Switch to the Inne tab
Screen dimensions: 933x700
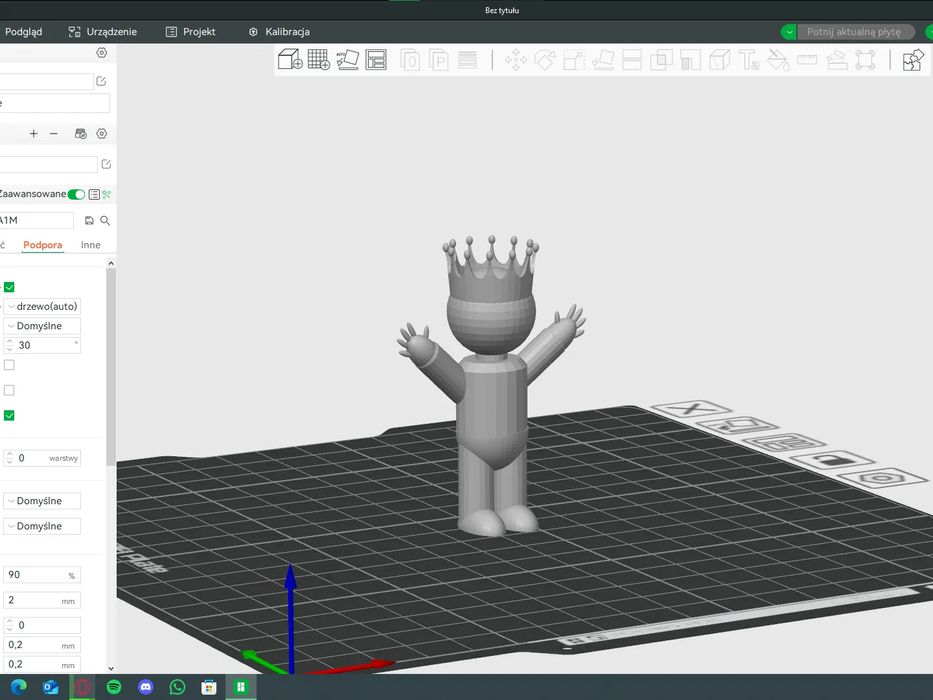[91, 245]
